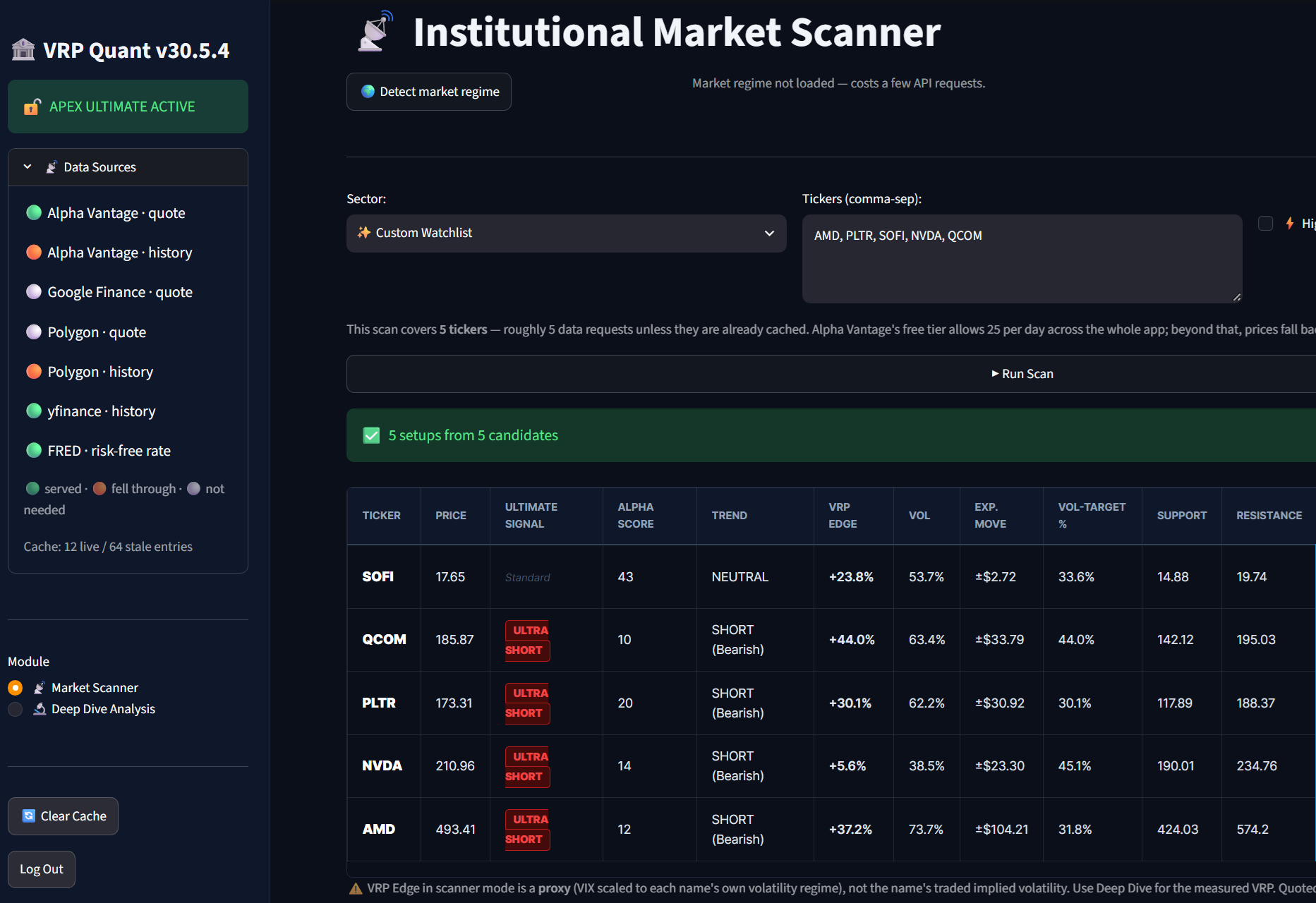Click the 'Standard' signal in SOFI row

(x=527, y=577)
